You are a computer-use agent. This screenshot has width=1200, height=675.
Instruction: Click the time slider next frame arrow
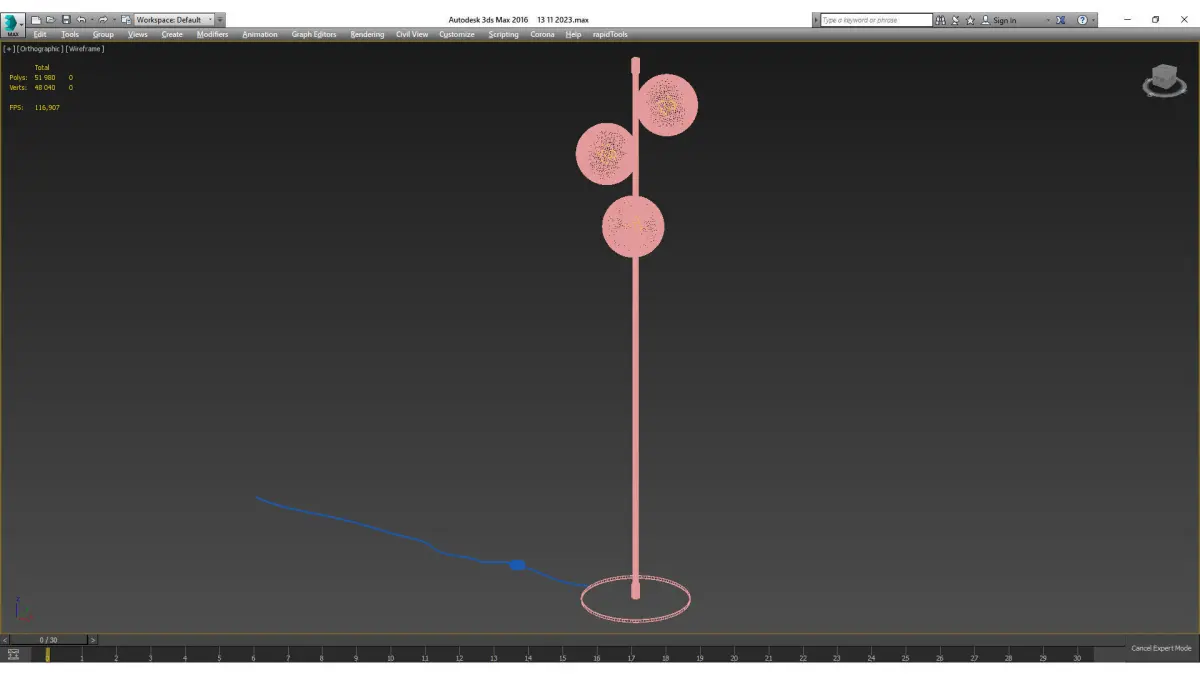pos(93,640)
